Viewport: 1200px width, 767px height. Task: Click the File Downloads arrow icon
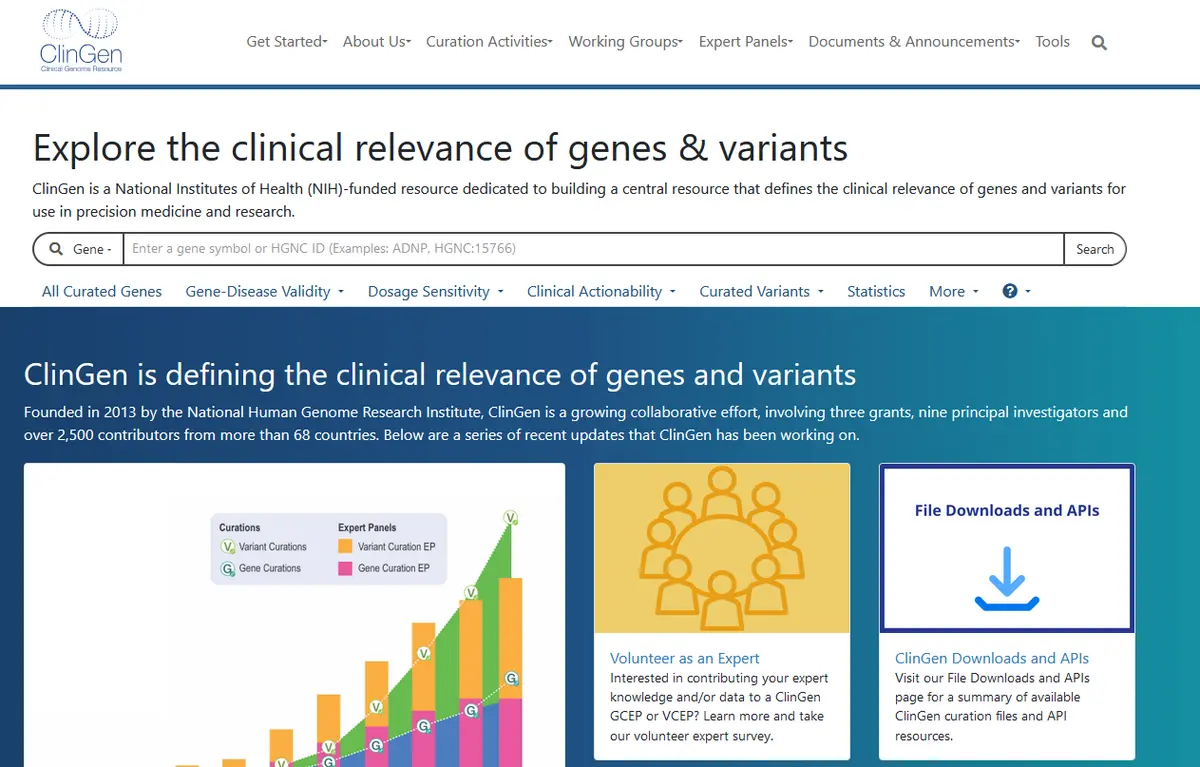(x=1007, y=579)
